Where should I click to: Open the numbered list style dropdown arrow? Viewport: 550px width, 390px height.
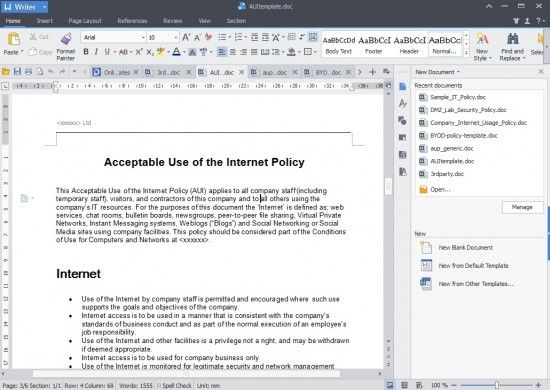[x=246, y=37]
